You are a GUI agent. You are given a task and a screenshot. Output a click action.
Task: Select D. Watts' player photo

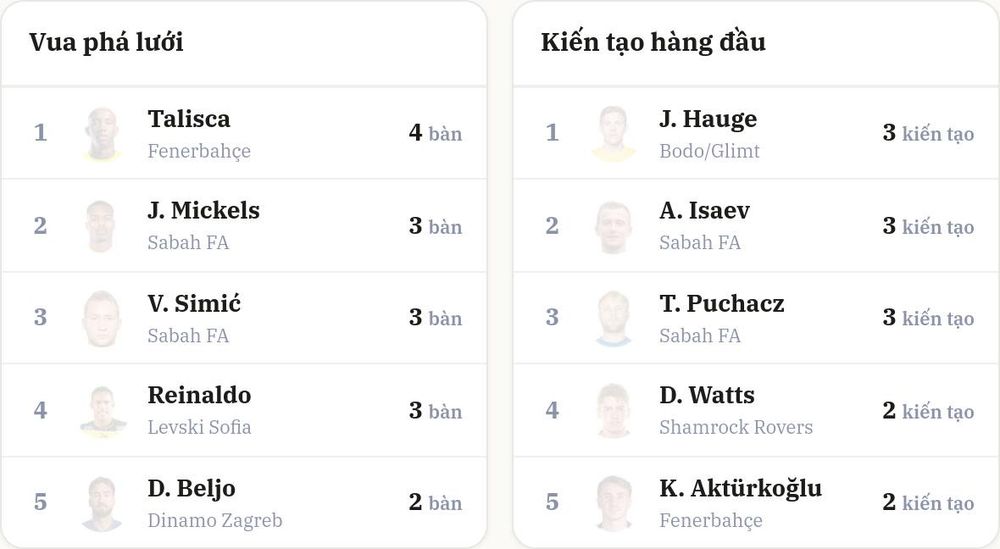click(x=614, y=411)
